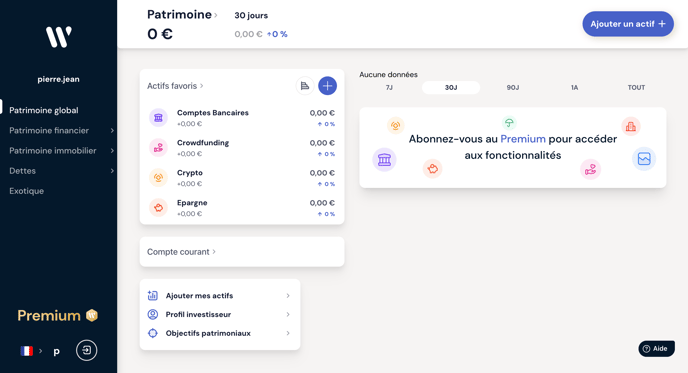Click the blue plus icon in Actifs favoris
Viewport: 688px width, 373px height.
[x=327, y=86]
